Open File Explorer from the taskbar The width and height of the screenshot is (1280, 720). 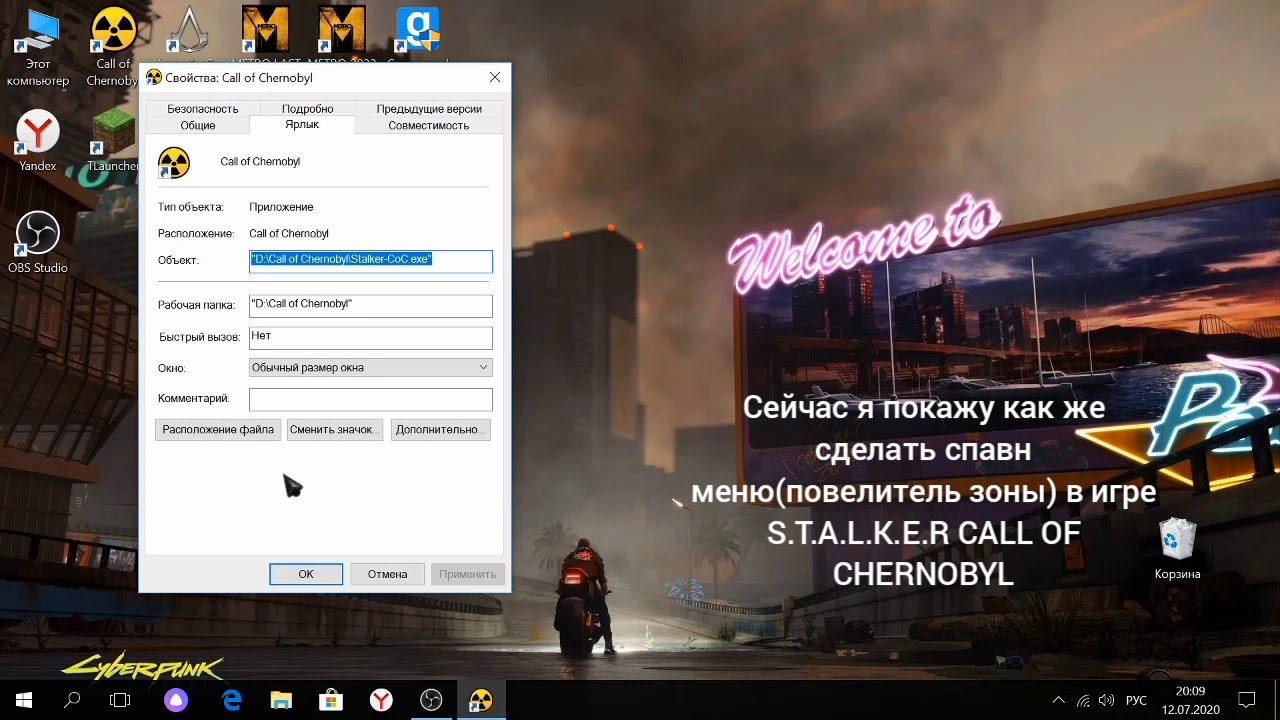click(x=281, y=700)
